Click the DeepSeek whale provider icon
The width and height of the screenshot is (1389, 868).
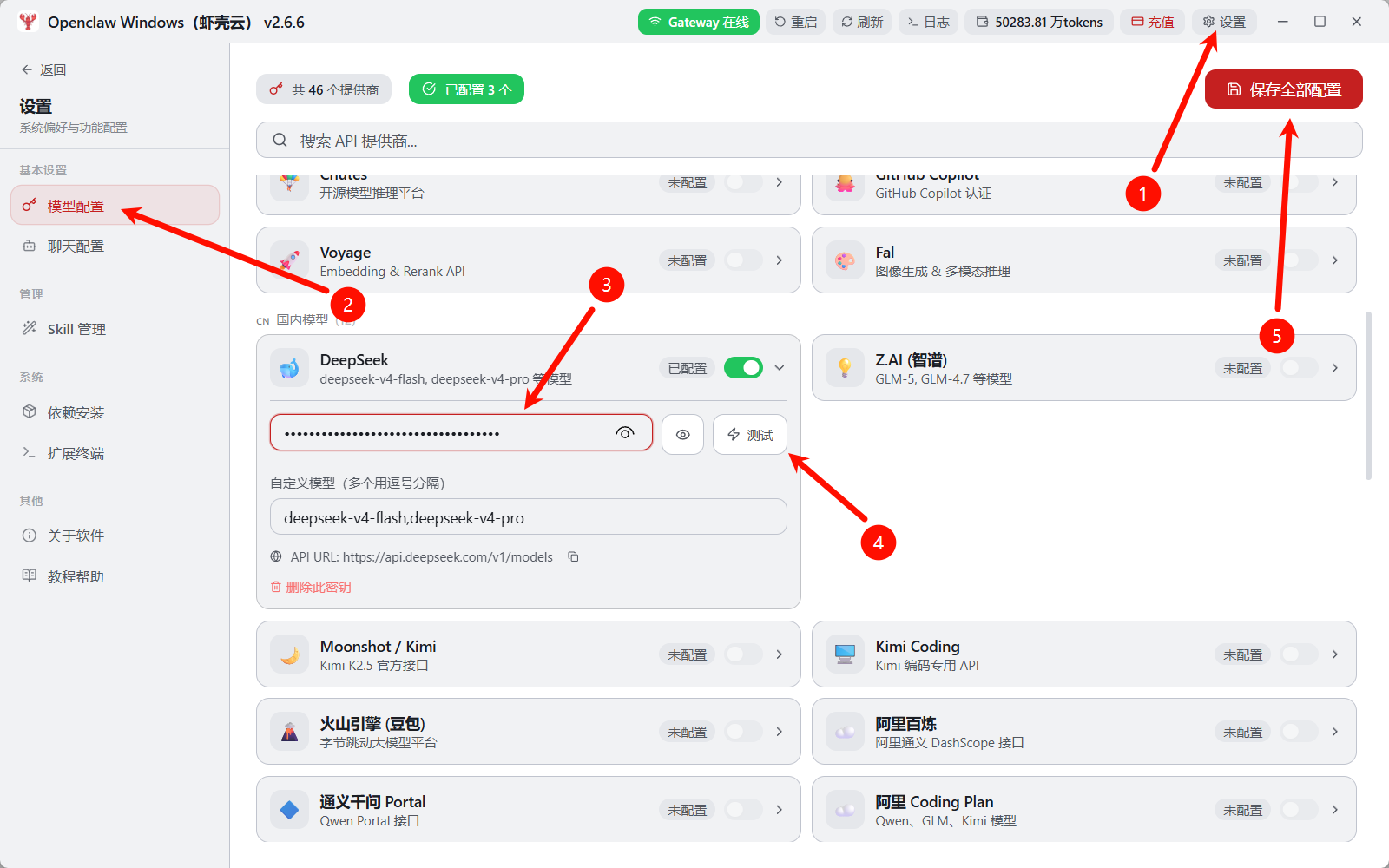289,368
